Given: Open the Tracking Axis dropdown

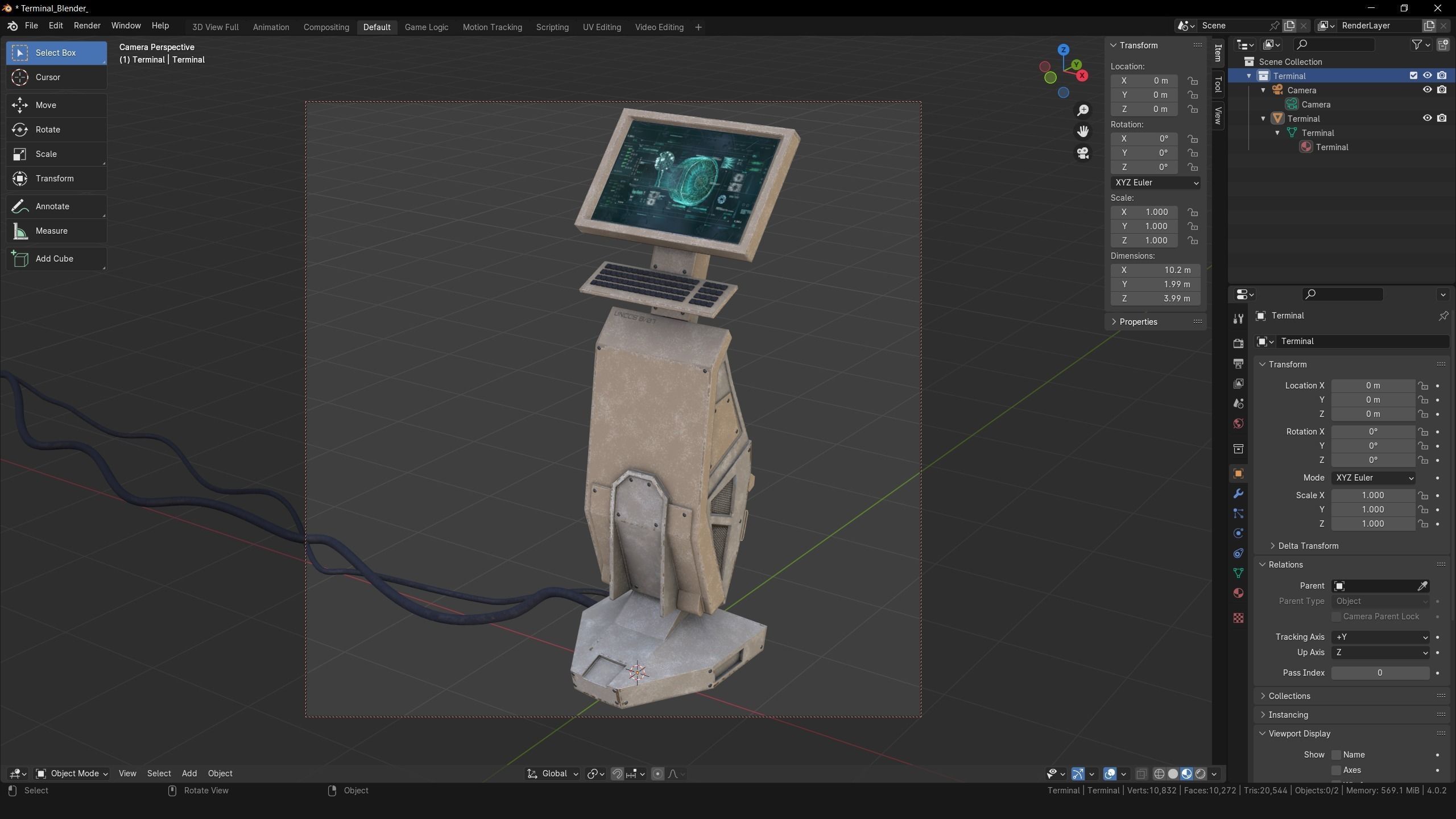Looking at the screenshot, I should [x=1380, y=637].
